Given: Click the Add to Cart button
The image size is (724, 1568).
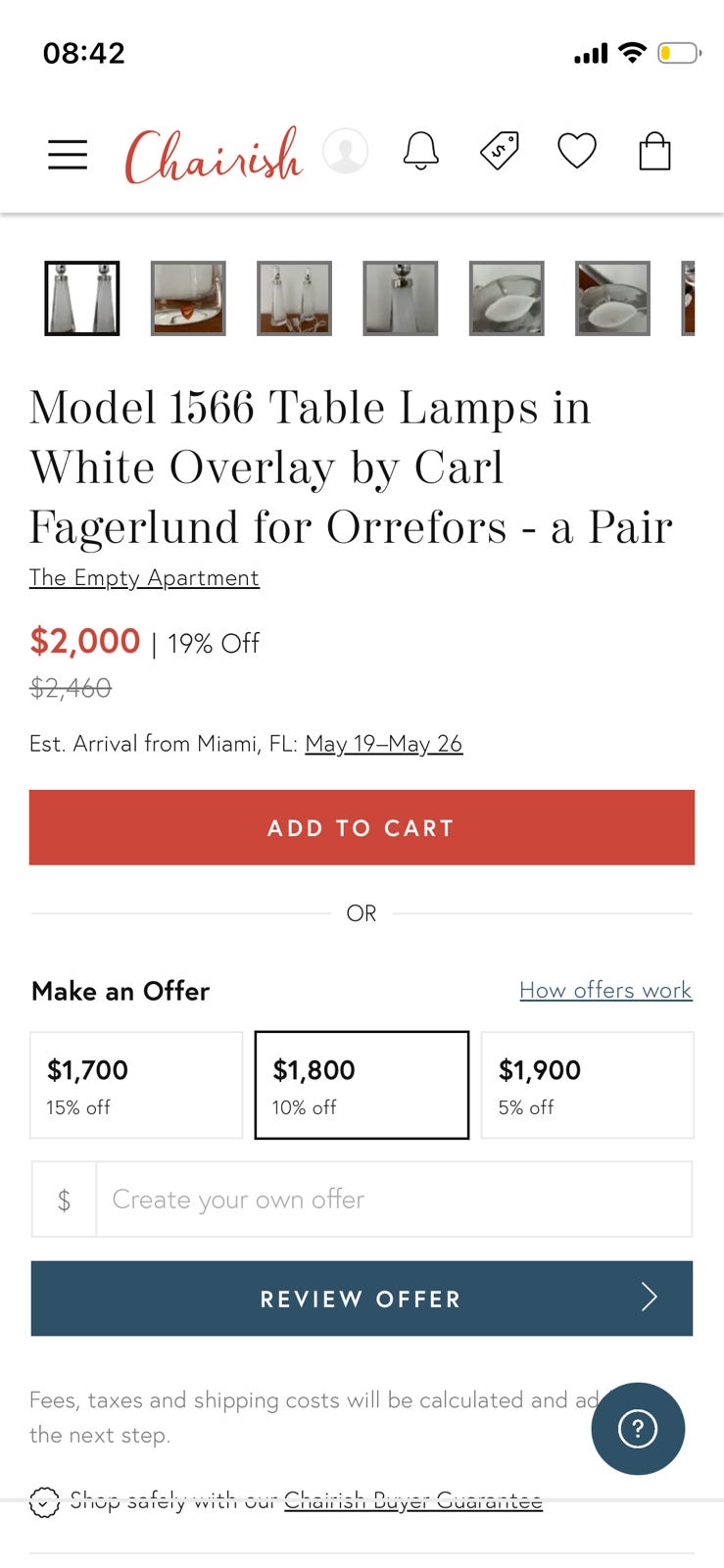Looking at the screenshot, I should click(362, 827).
